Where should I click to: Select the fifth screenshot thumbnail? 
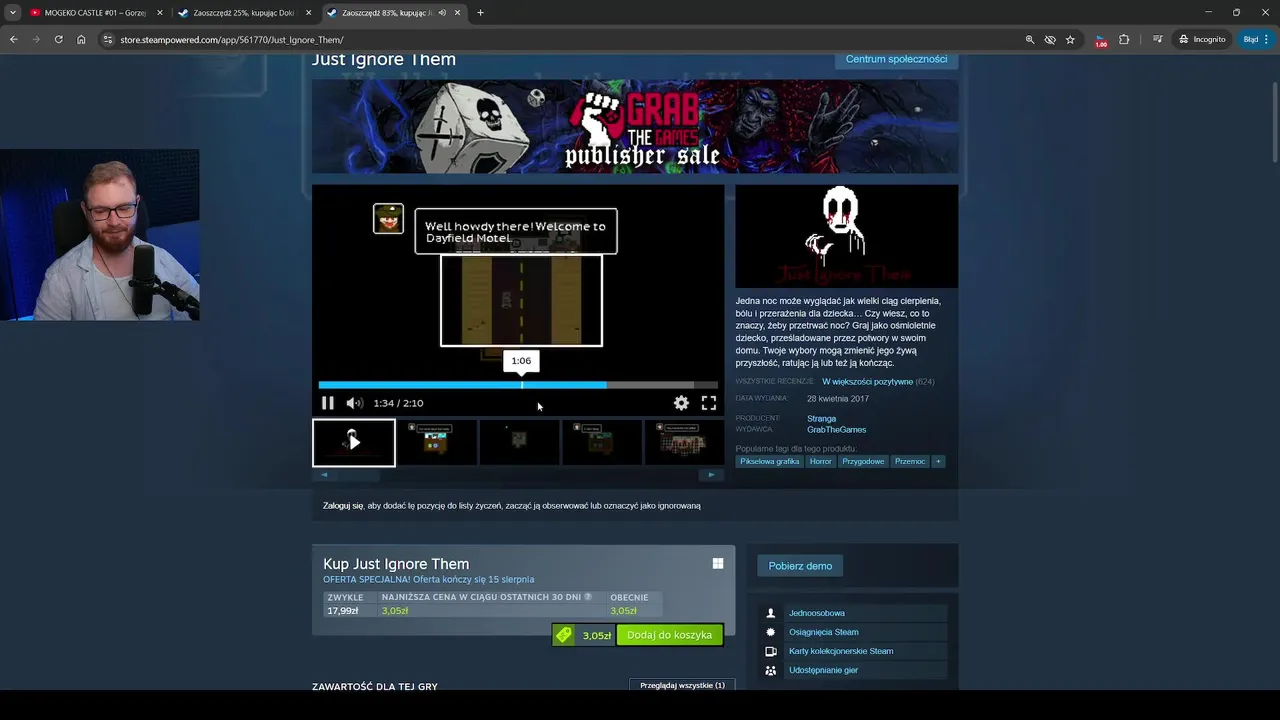684,442
